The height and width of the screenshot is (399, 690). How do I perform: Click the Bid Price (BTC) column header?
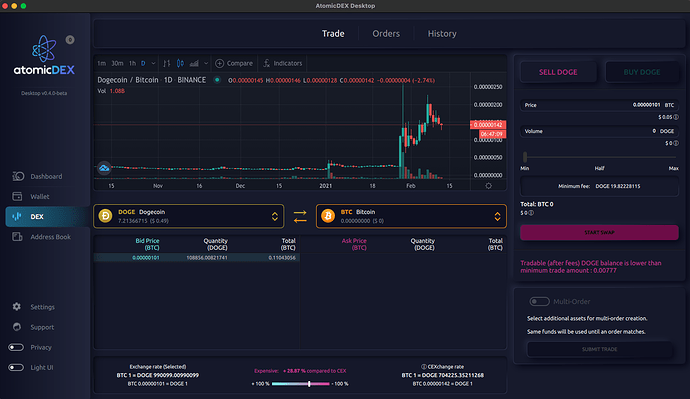(x=147, y=244)
